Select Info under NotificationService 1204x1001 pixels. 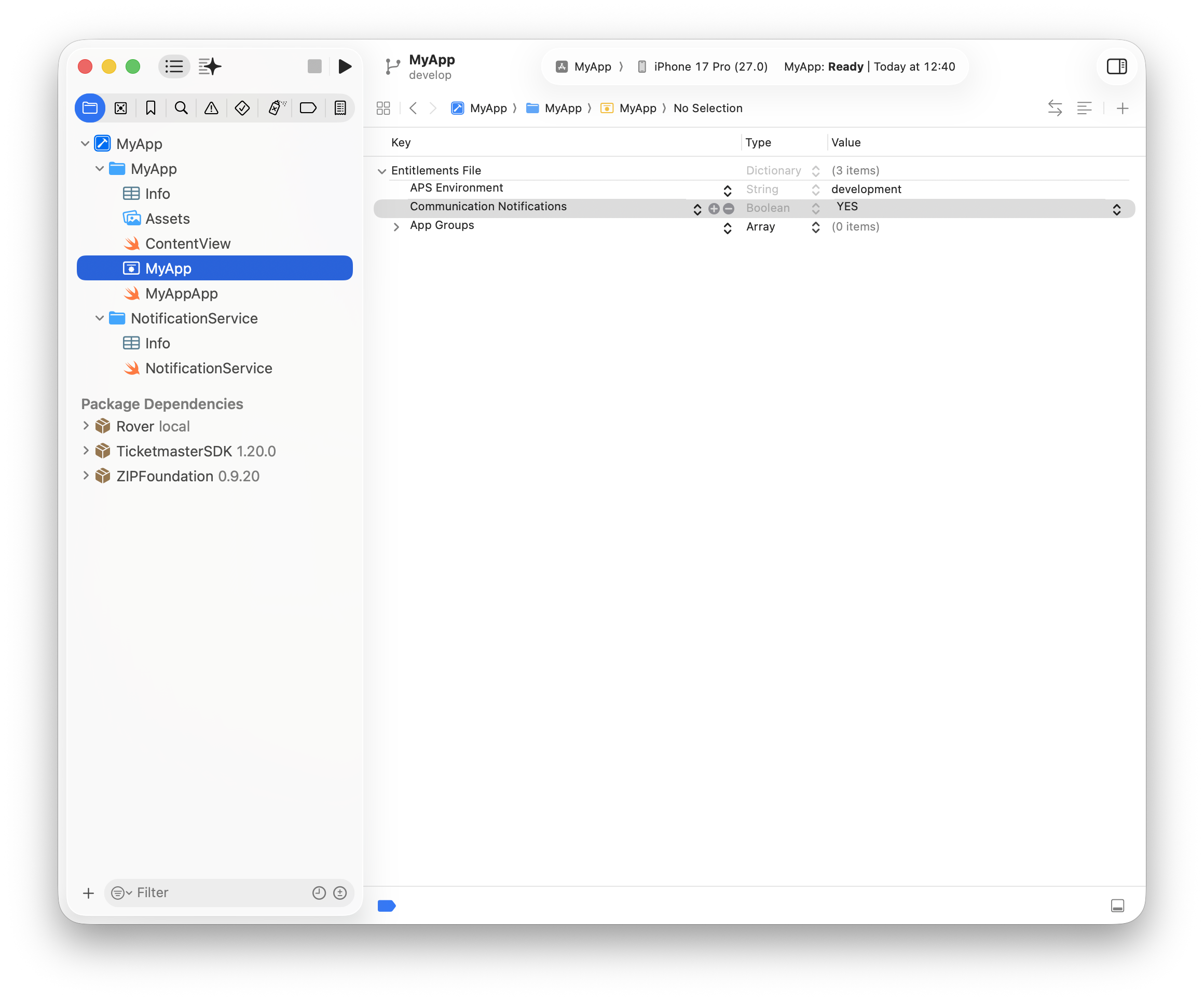click(214, 343)
